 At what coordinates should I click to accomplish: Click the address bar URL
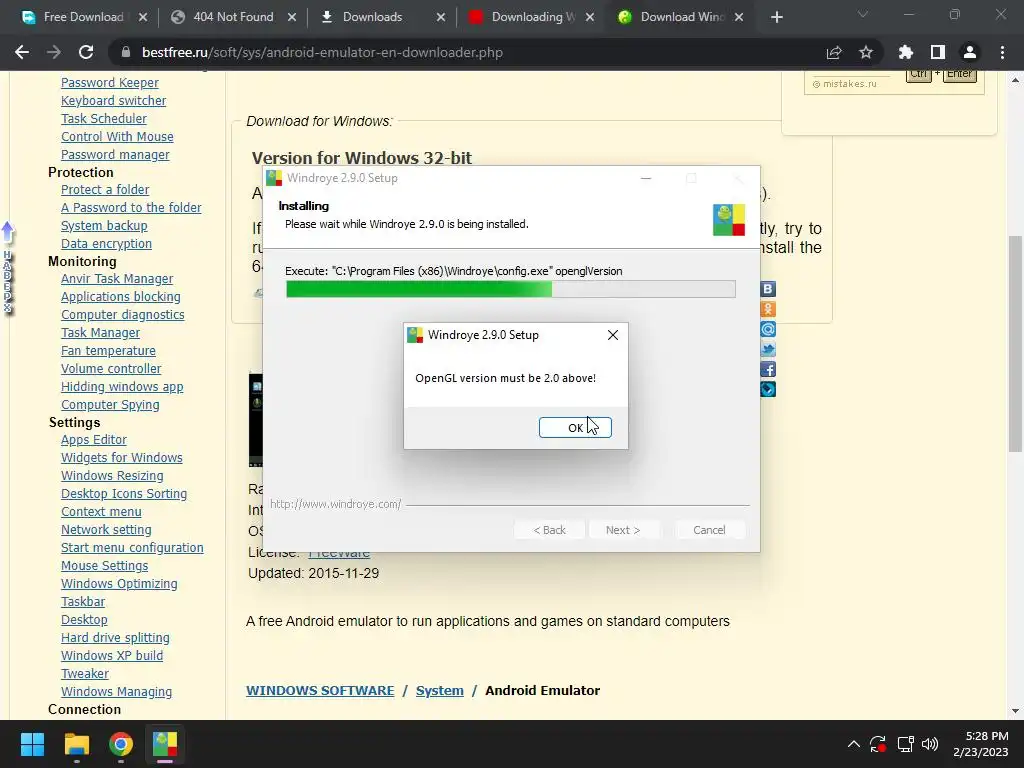pos(323,52)
